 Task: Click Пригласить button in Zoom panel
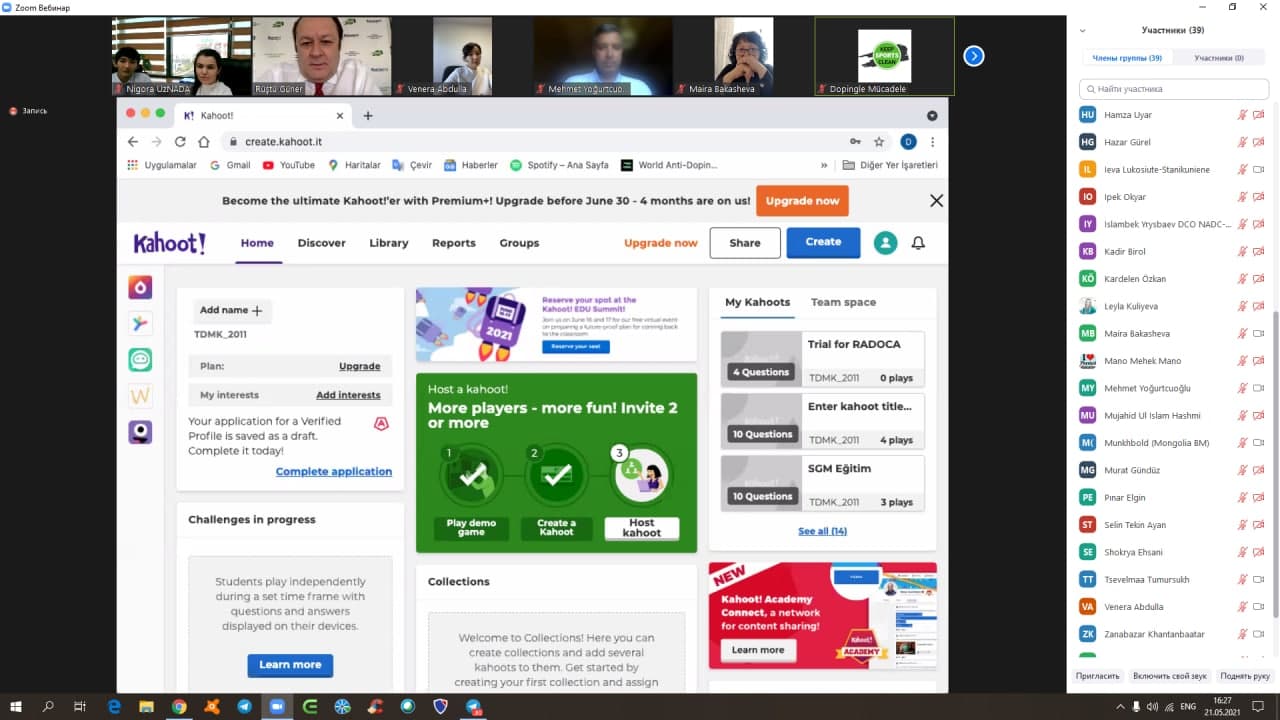(1098, 676)
